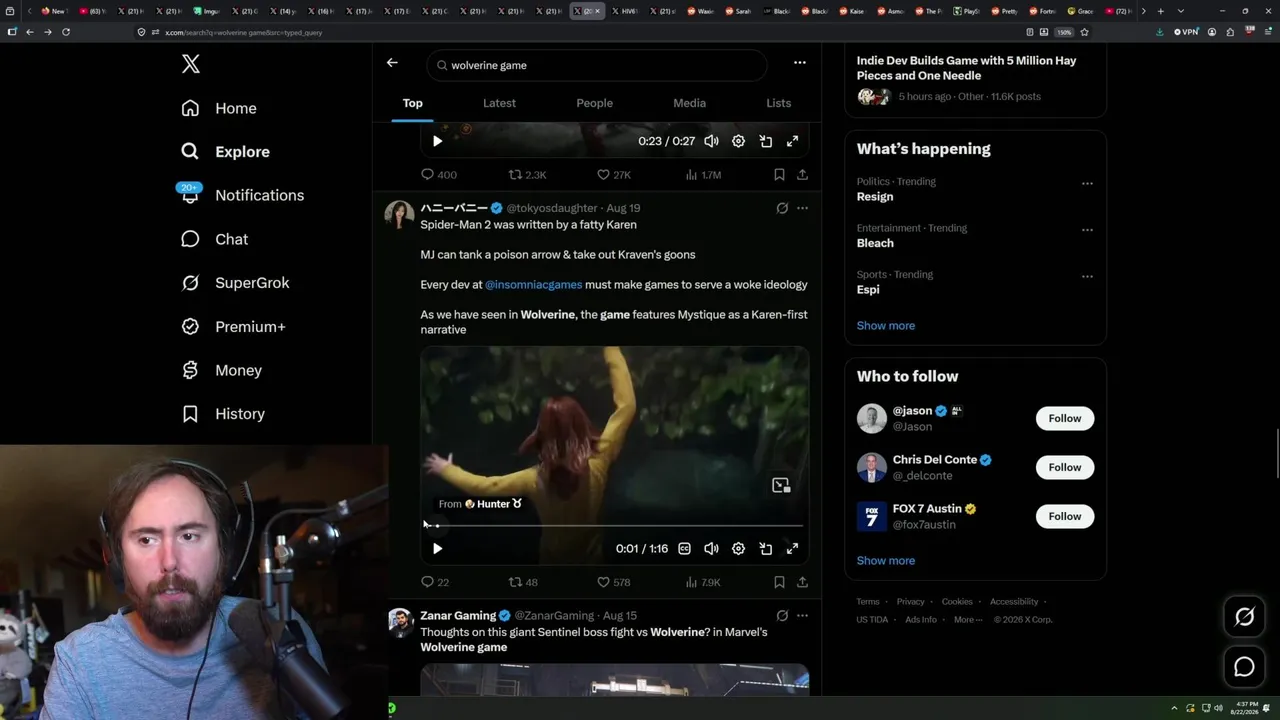This screenshot has width=1280, height=720.
Task: Open the @insomniacgames mention link
Action: pos(533,285)
